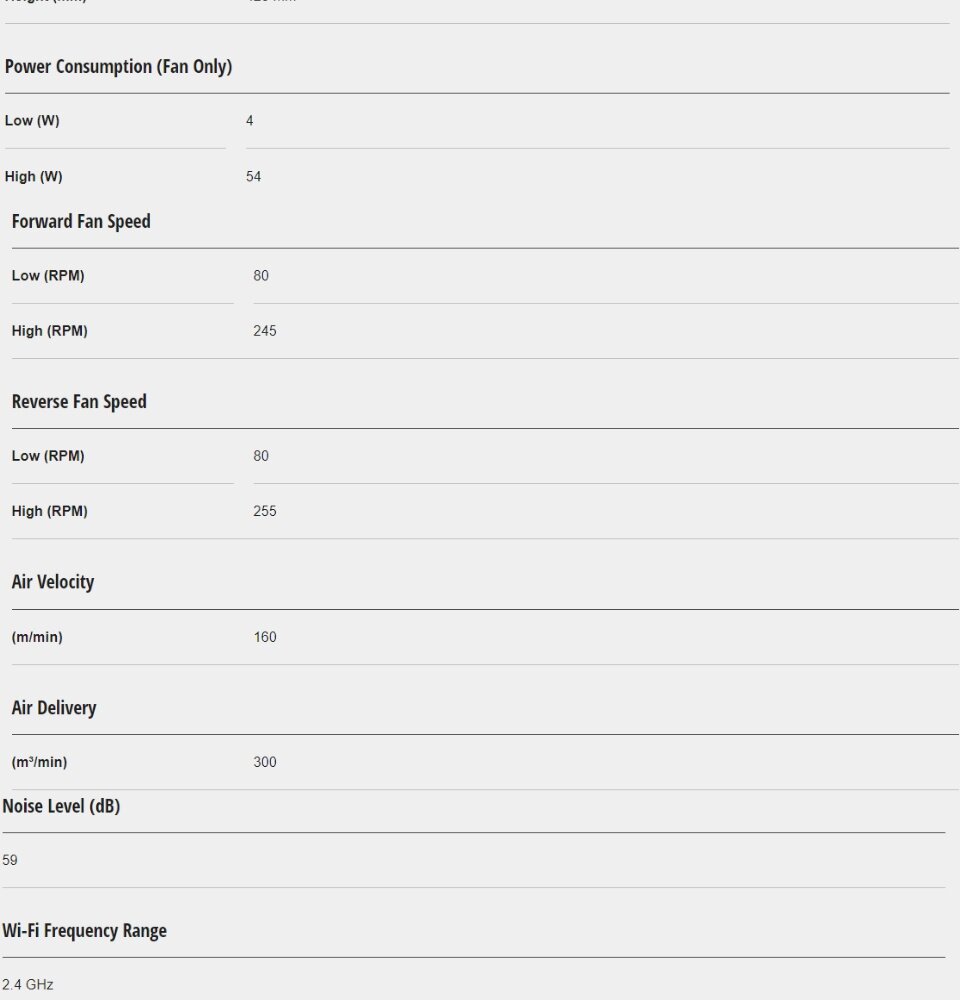Screen dimensions: 960x1000
Task: Select the Air Delivery value 300
Action: click(x=265, y=762)
